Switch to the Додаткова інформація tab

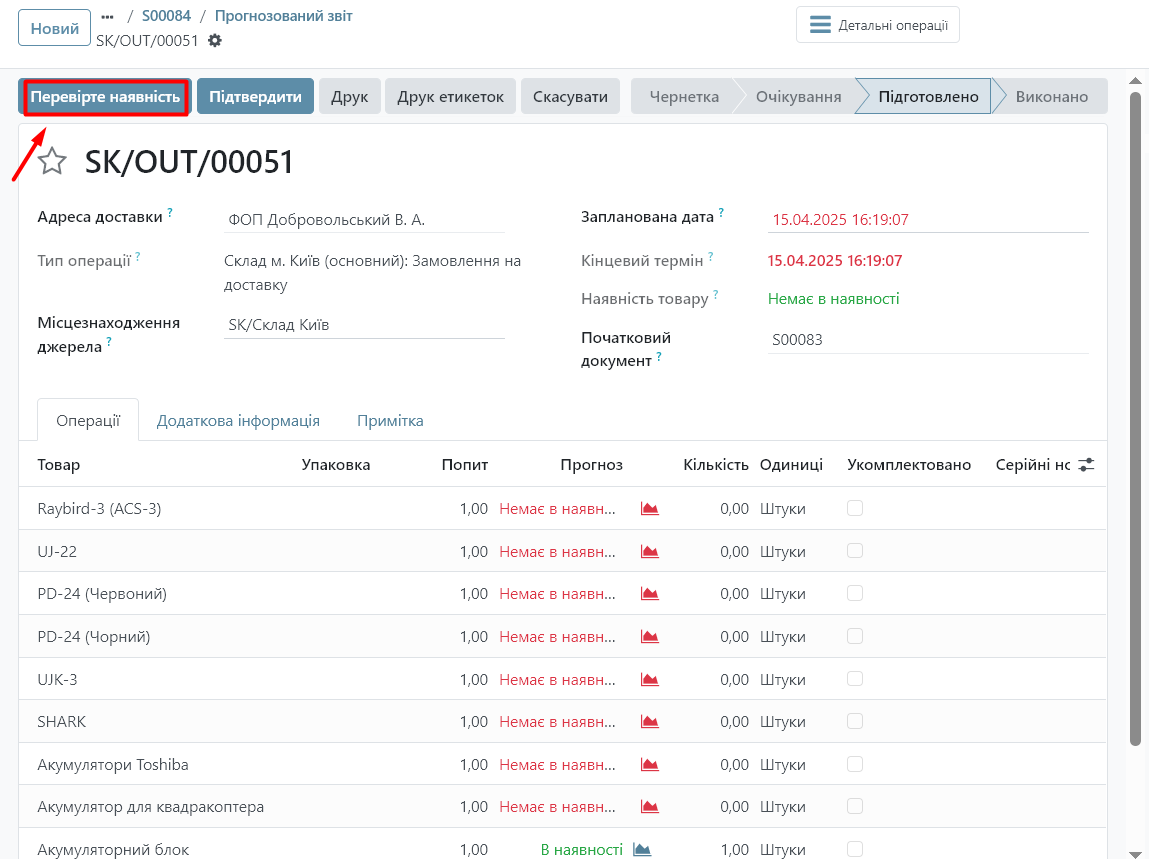click(x=238, y=421)
